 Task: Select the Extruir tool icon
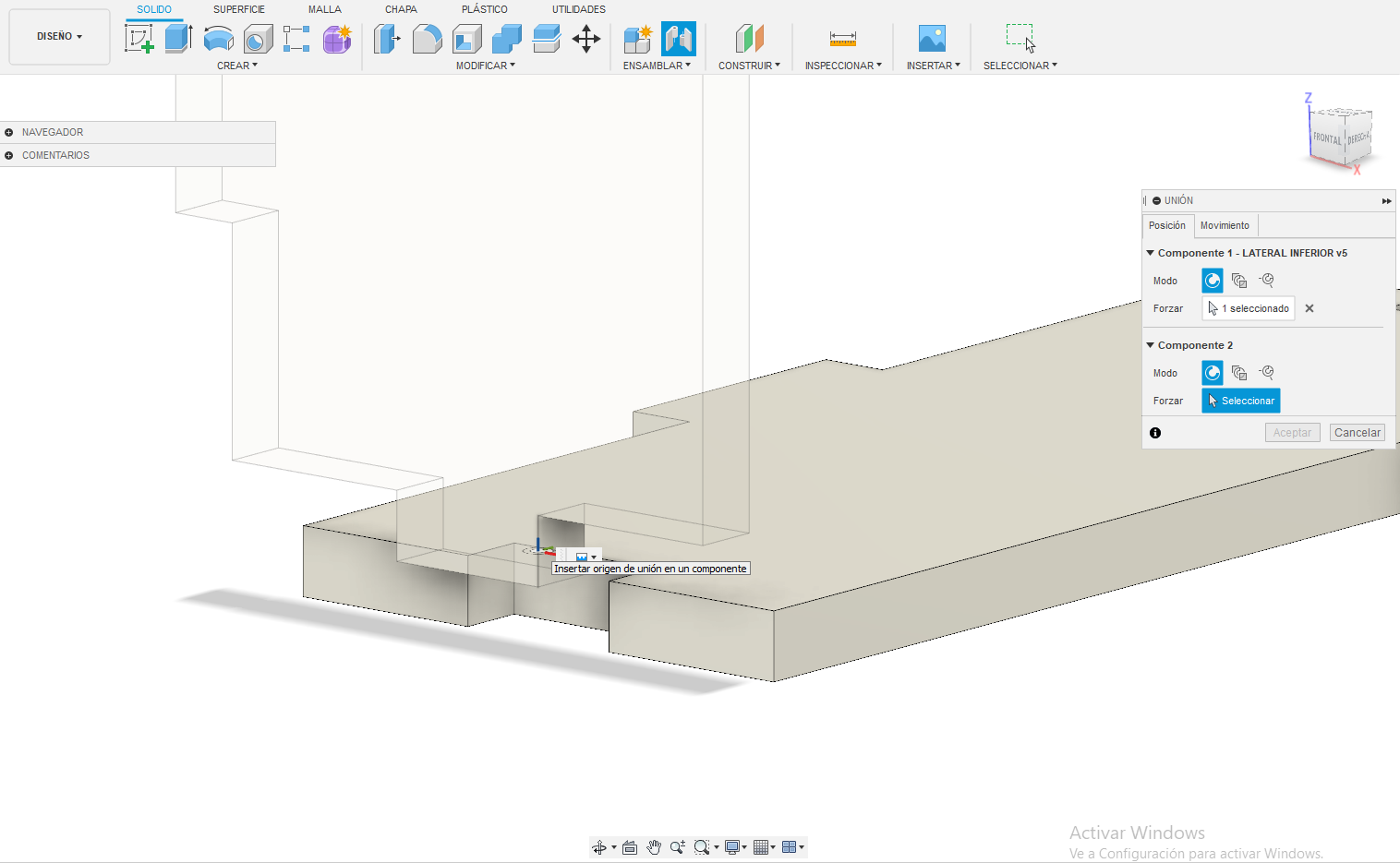pyautogui.click(x=178, y=39)
